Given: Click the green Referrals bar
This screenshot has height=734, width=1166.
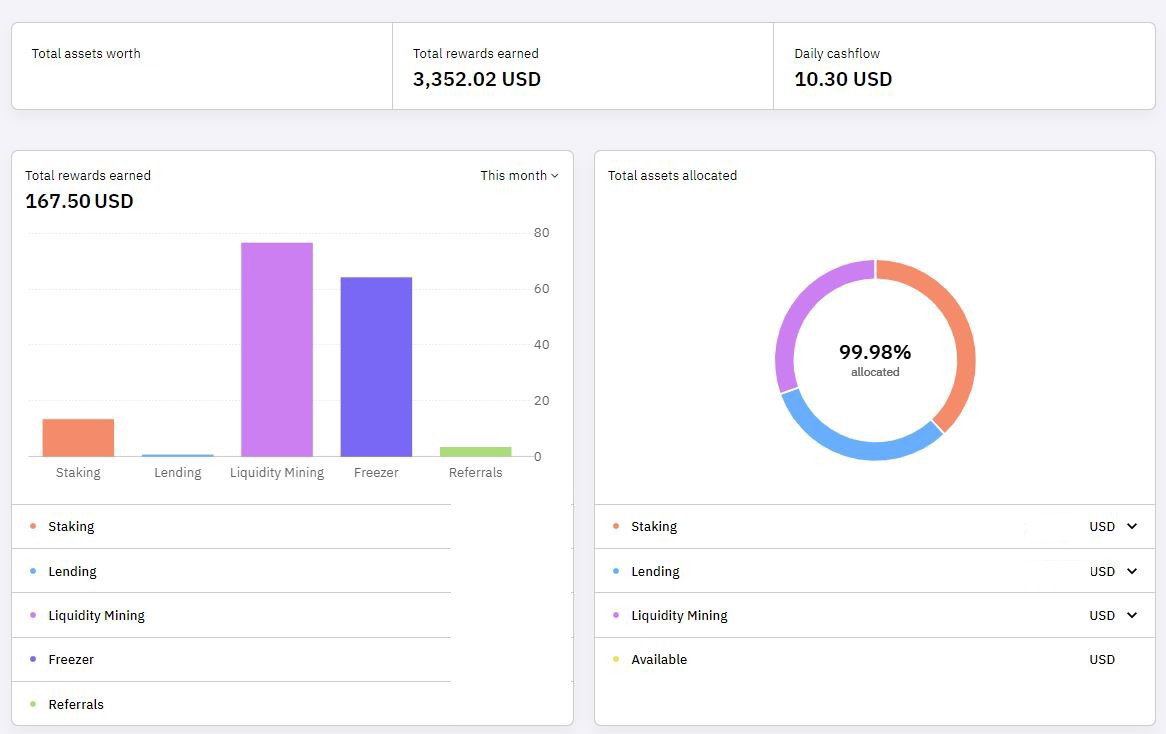Looking at the screenshot, I should click(x=476, y=451).
